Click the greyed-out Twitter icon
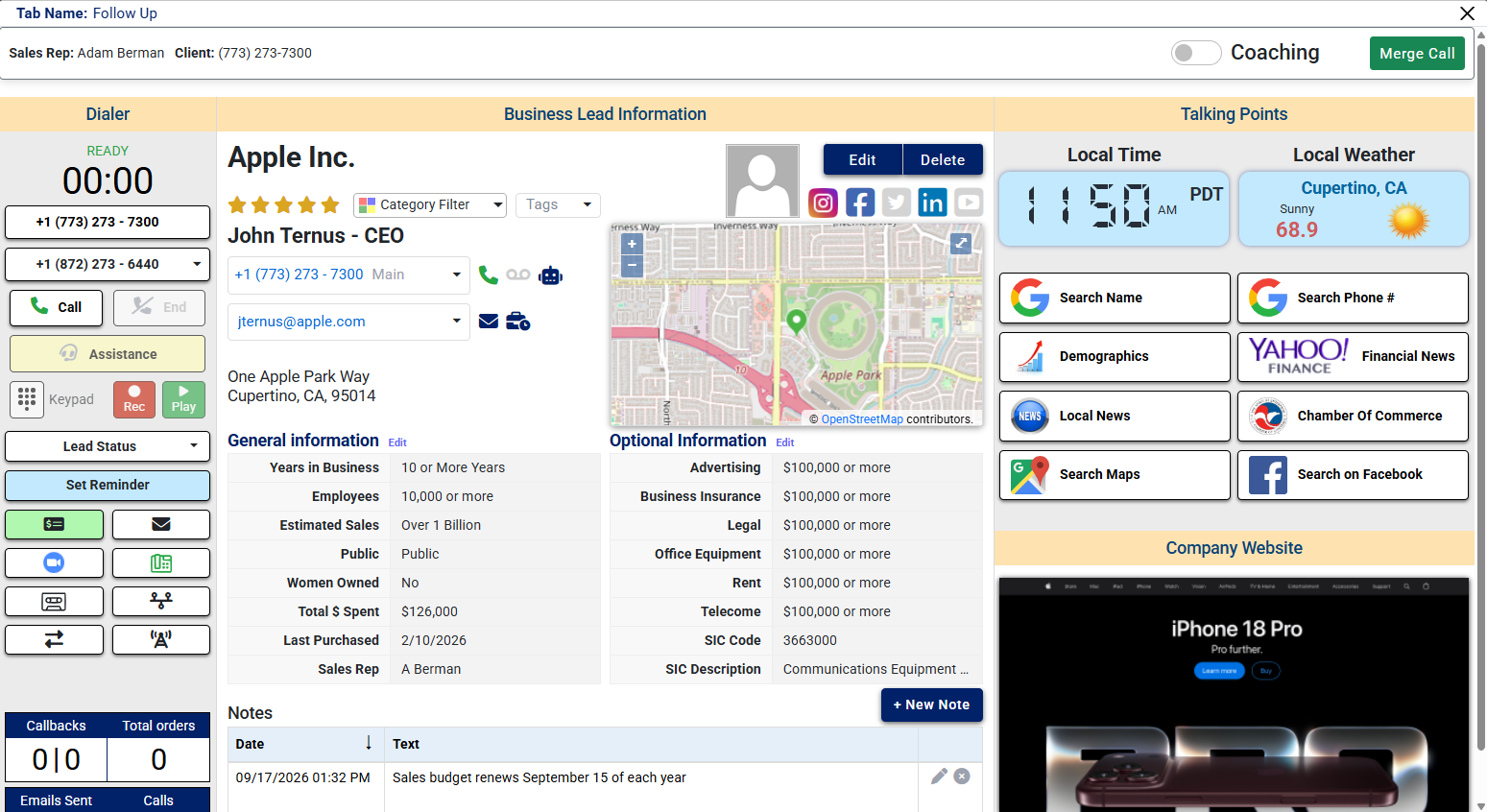The width and height of the screenshot is (1487, 812). pos(896,203)
